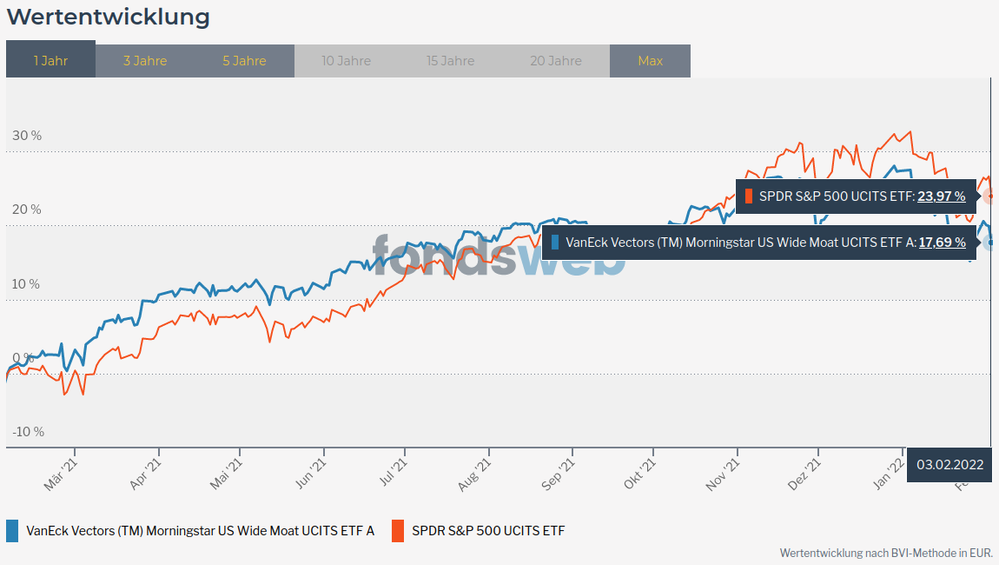The image size is (999, 565).
Task: Toggle SPDR S&P 500 series legend label
Action: (488, 530)
